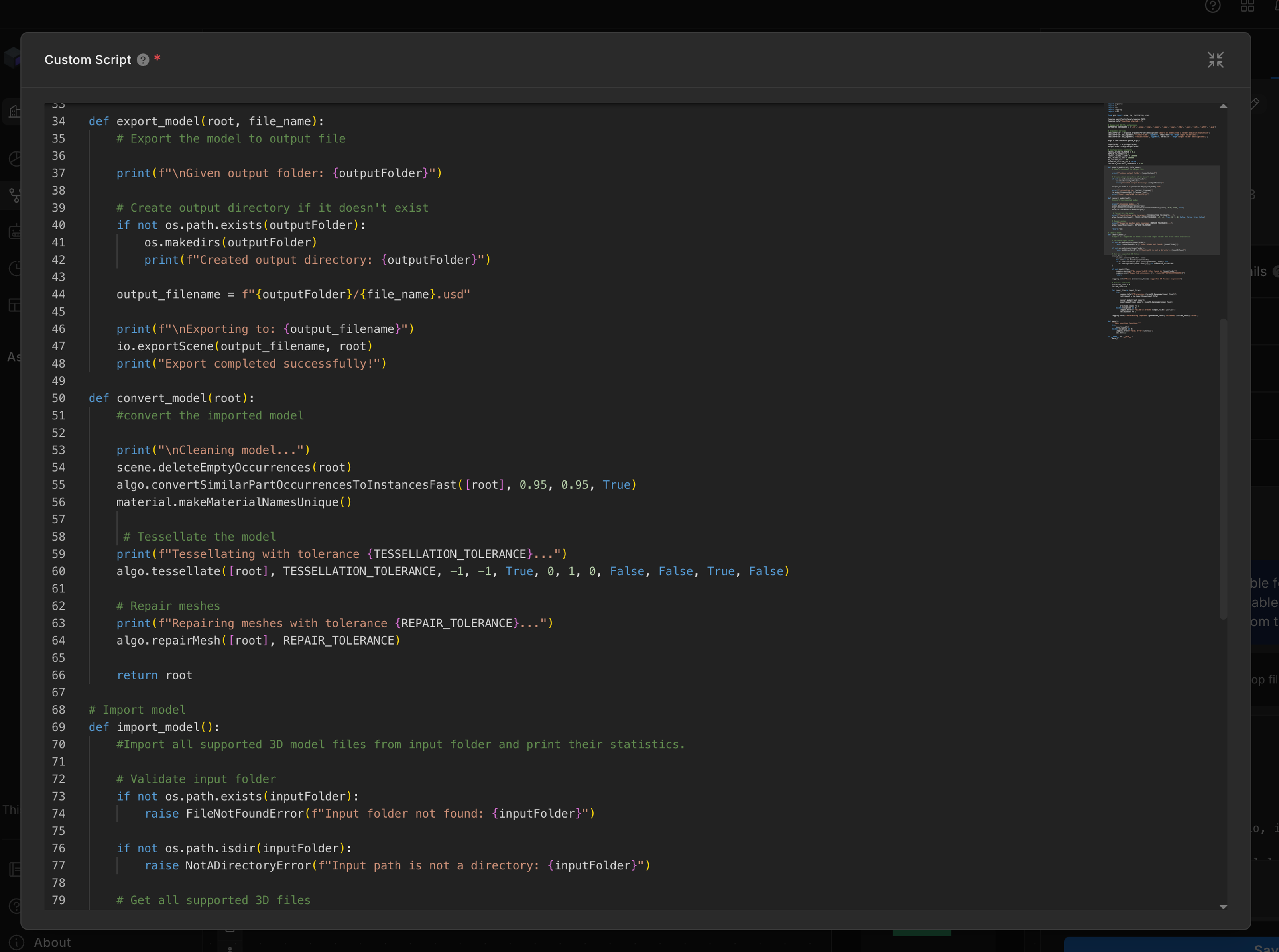
Task: Click the comment '# Export the model to output file'
Action: click(230, 139)
